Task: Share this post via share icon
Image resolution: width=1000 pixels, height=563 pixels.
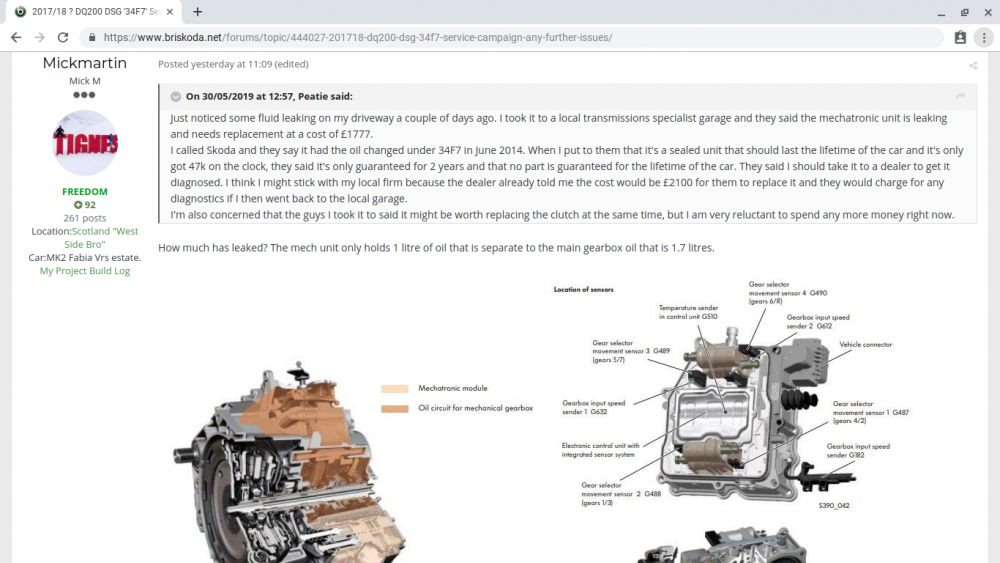Action: (973, 65)
